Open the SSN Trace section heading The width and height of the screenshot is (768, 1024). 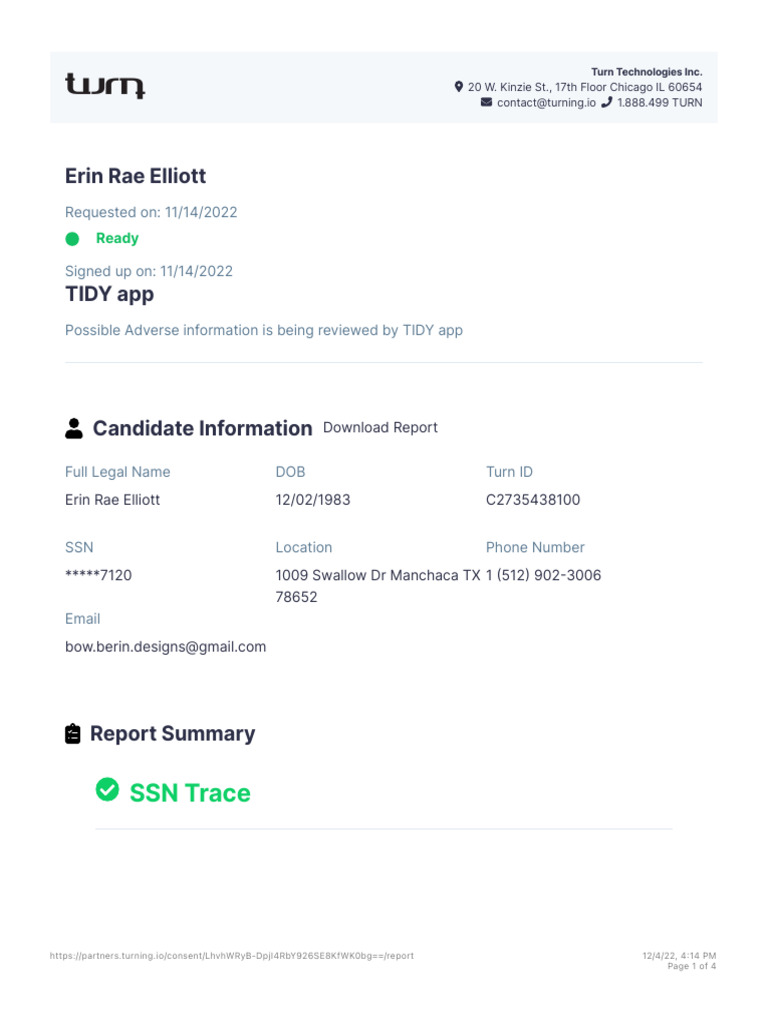[190, 793]
